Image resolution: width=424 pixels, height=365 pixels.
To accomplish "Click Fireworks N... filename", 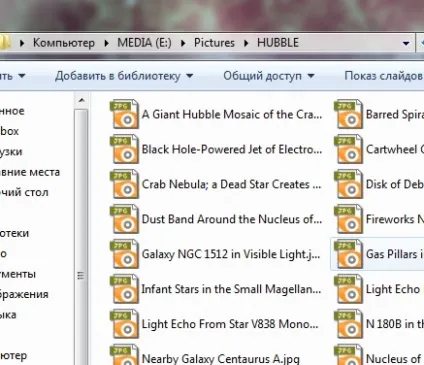I will [395, 219].
